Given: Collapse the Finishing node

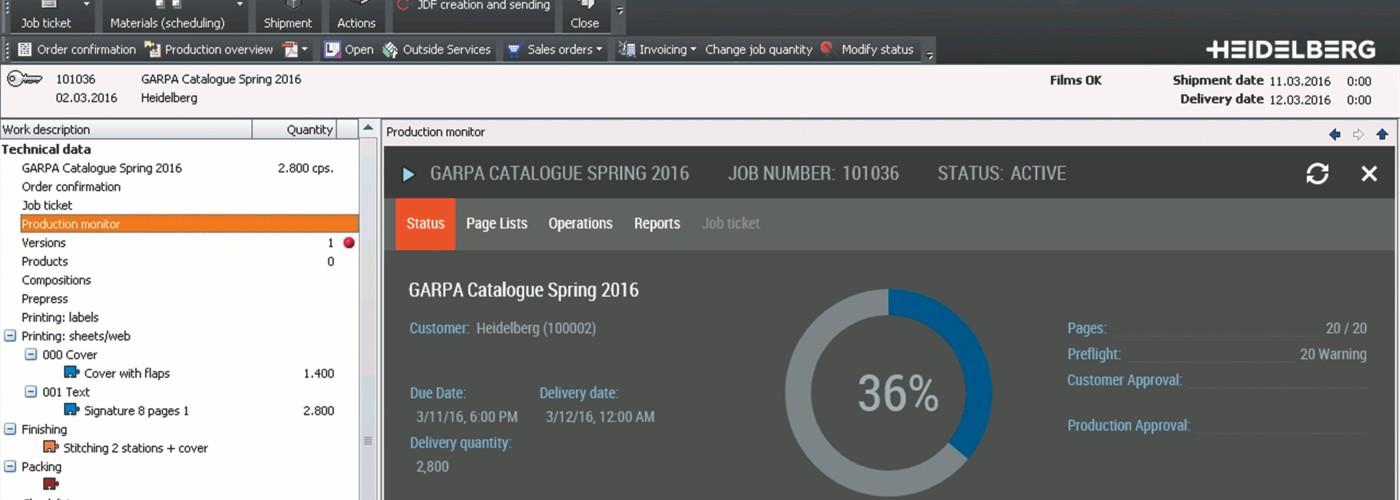Looking at the screenshot, I should point(10,429).
